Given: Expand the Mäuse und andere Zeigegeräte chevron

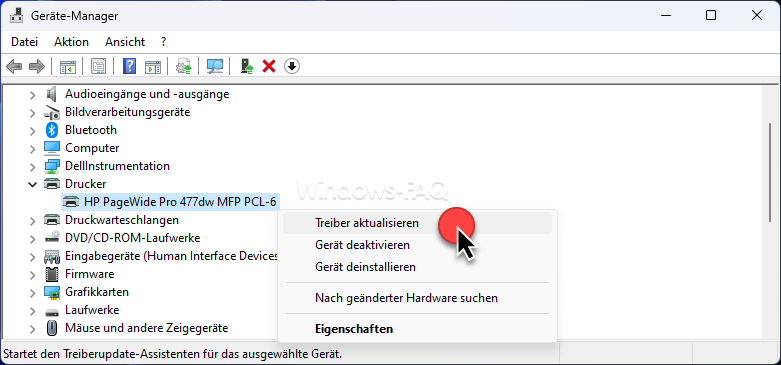Looking at the screenshot, I should coord(32,328).
